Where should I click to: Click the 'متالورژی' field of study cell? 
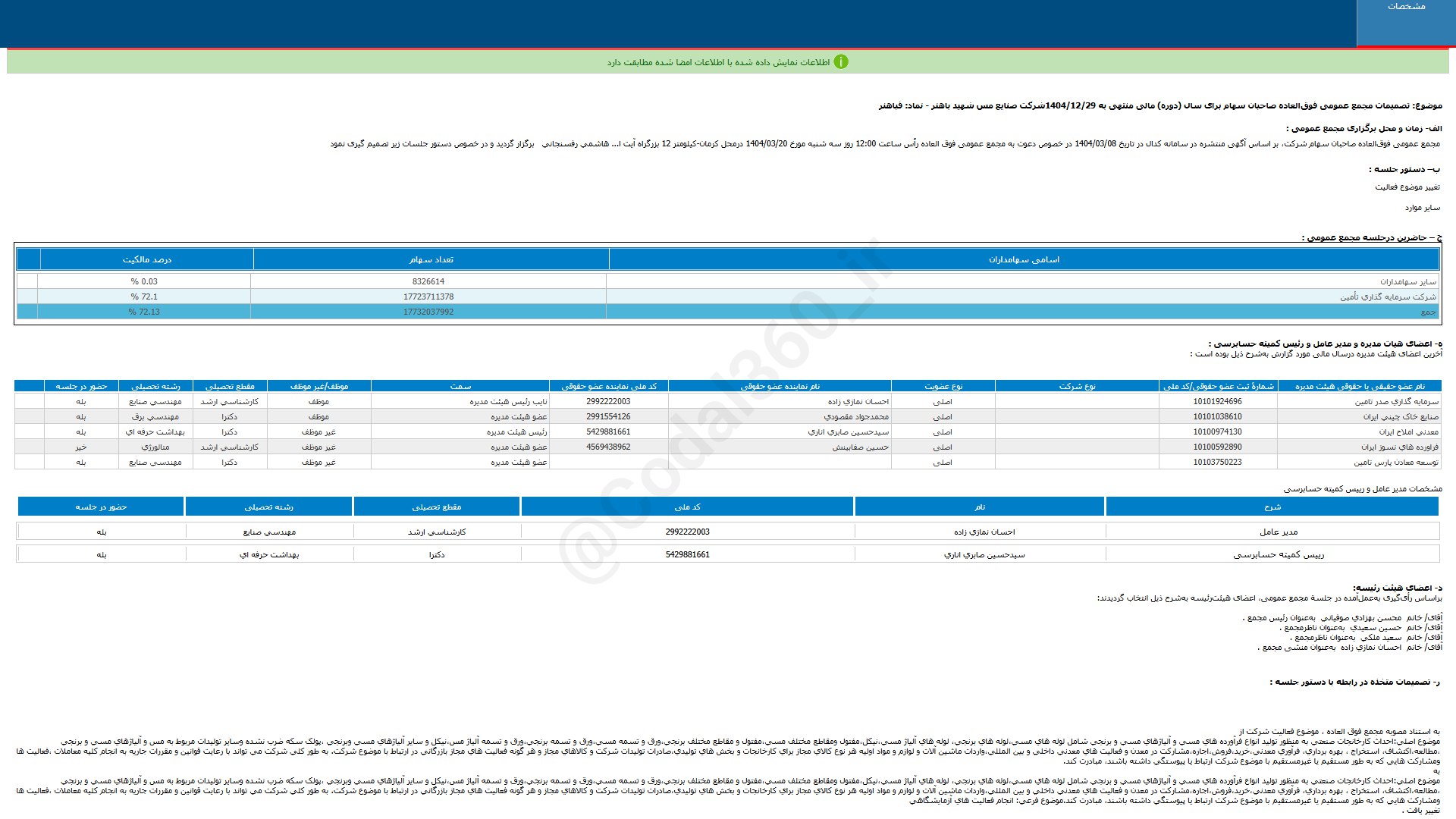pos(155,447)
